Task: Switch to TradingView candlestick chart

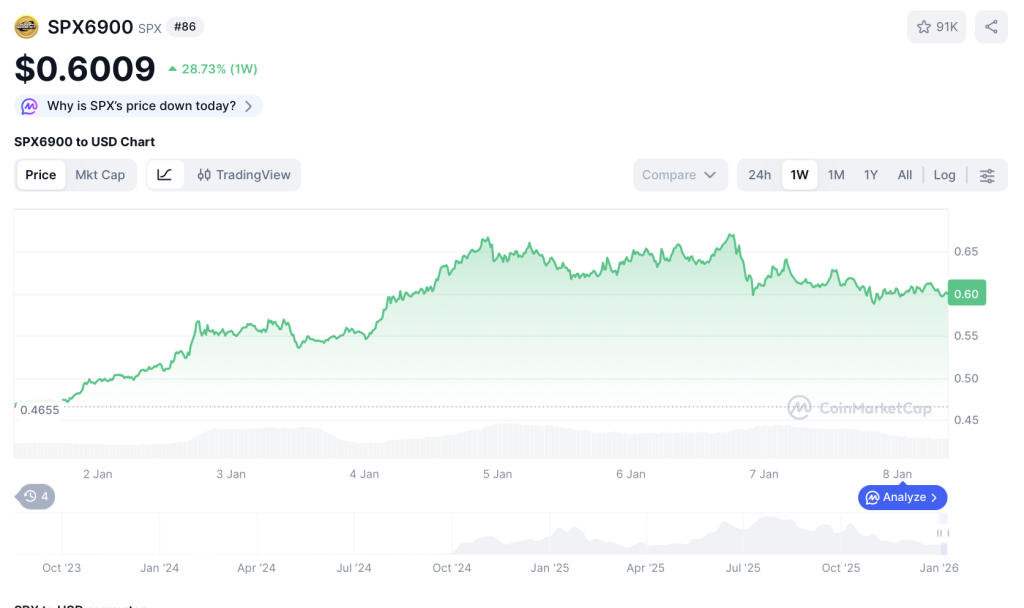Action: coord(243,174)
